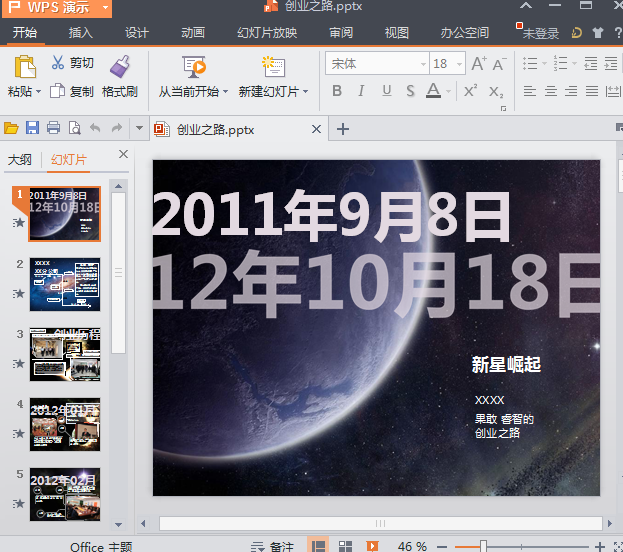Open the 审阅 ribbon tab
This screenshot has height=552, width=623.
[341, 33]
